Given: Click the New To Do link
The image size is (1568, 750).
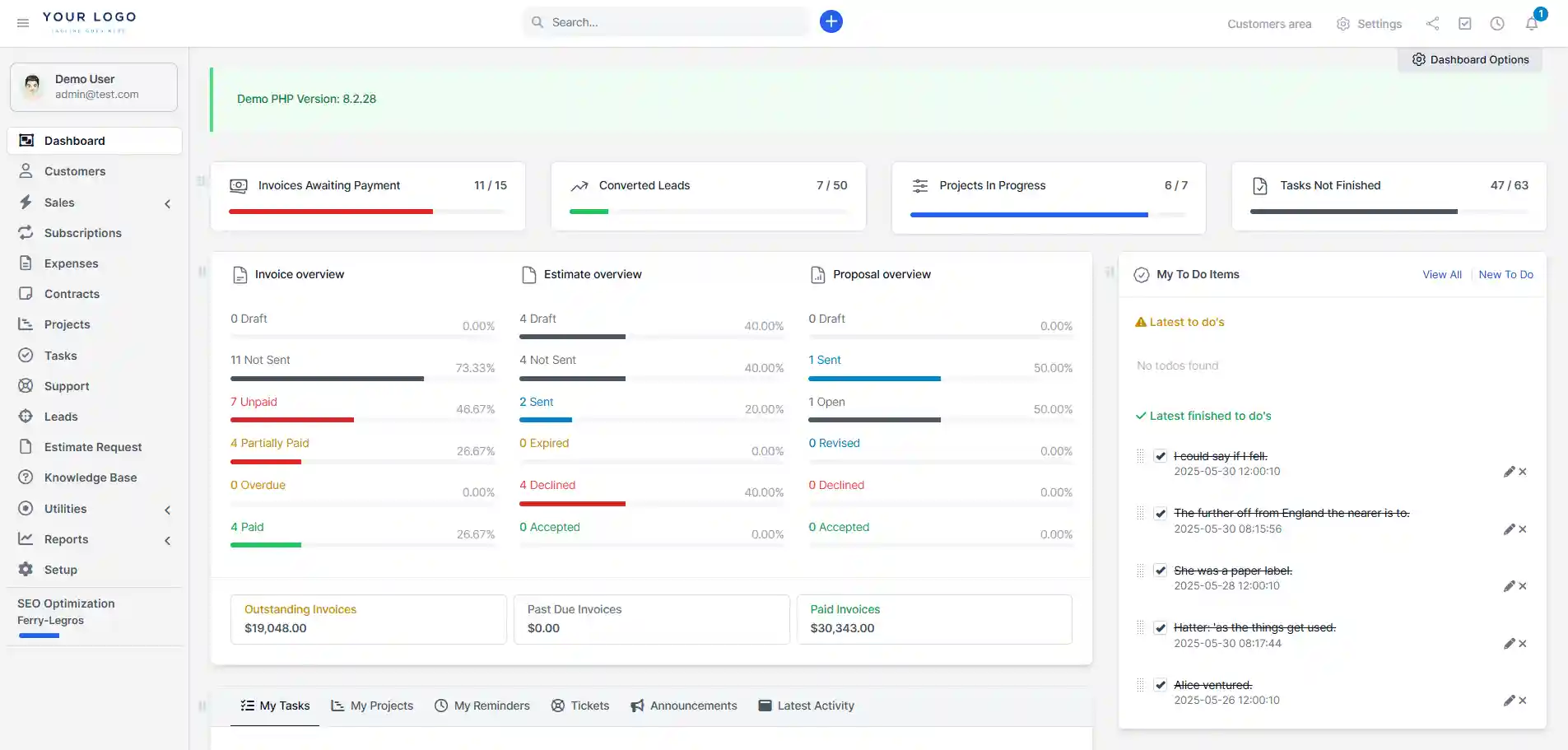Looking at the screenshot, I should click(x=1505, y=275).
